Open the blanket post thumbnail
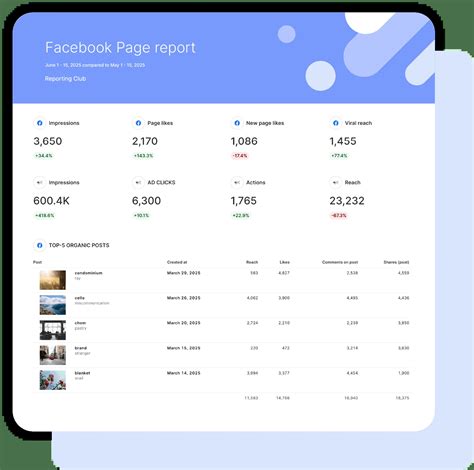The width and height of the screenshot is (474, 470). click(x=53, y=380)
